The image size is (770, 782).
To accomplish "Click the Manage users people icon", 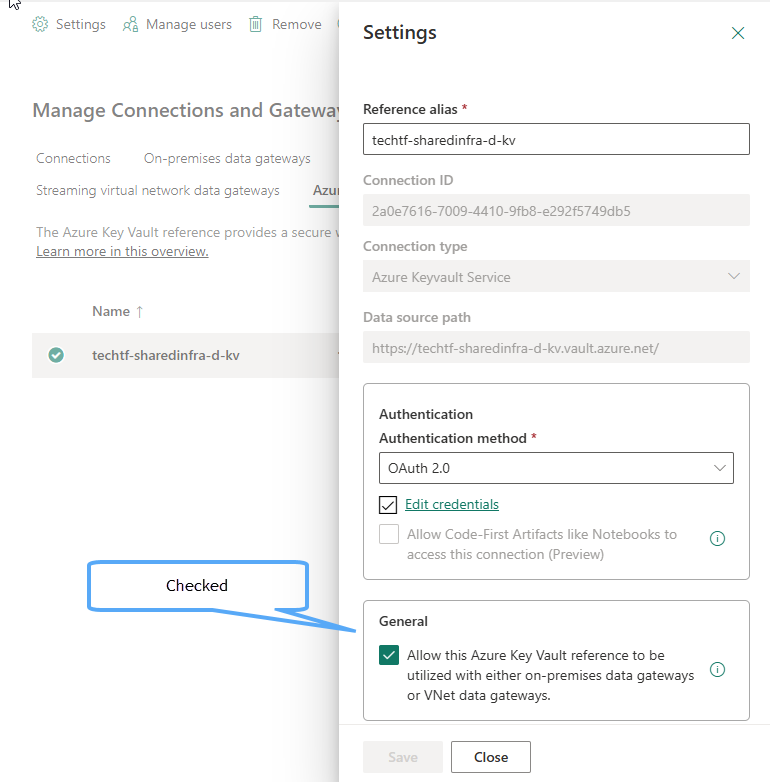I will 130,24.
